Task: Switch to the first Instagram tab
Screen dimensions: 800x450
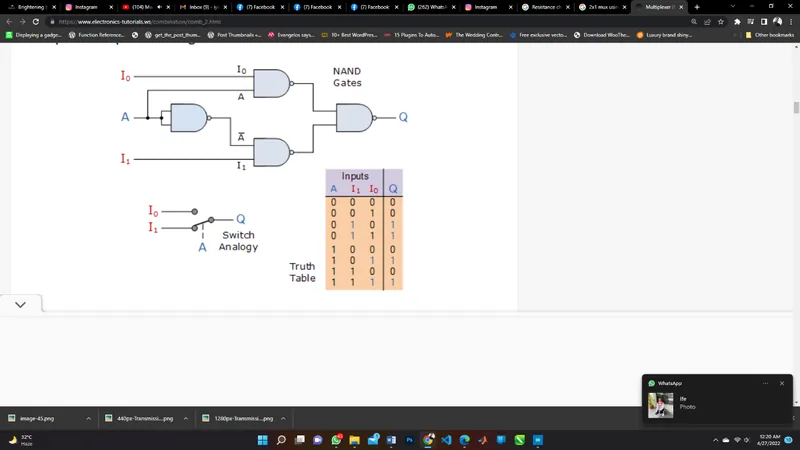Action: click(x=89, y=7)
